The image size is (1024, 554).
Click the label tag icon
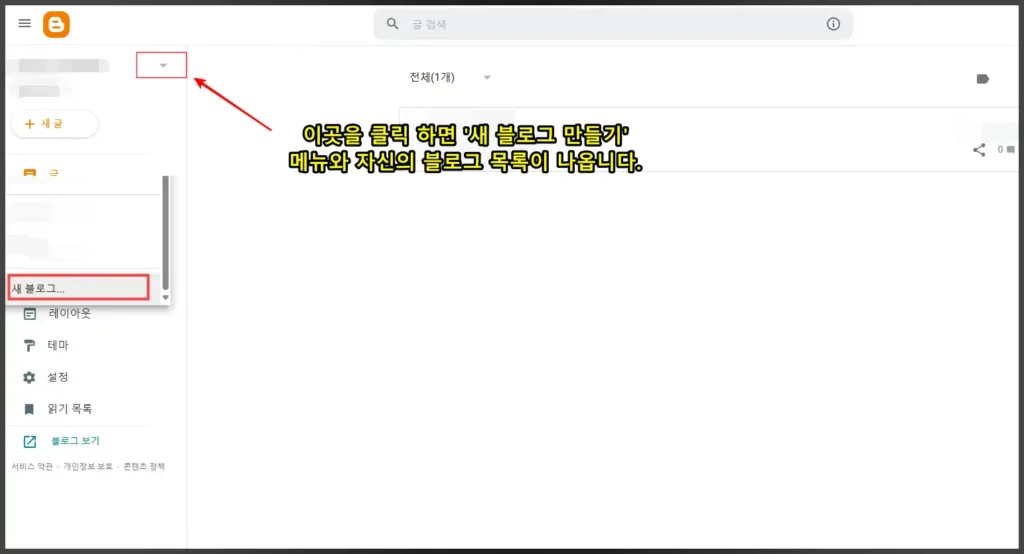coord(982,79)
